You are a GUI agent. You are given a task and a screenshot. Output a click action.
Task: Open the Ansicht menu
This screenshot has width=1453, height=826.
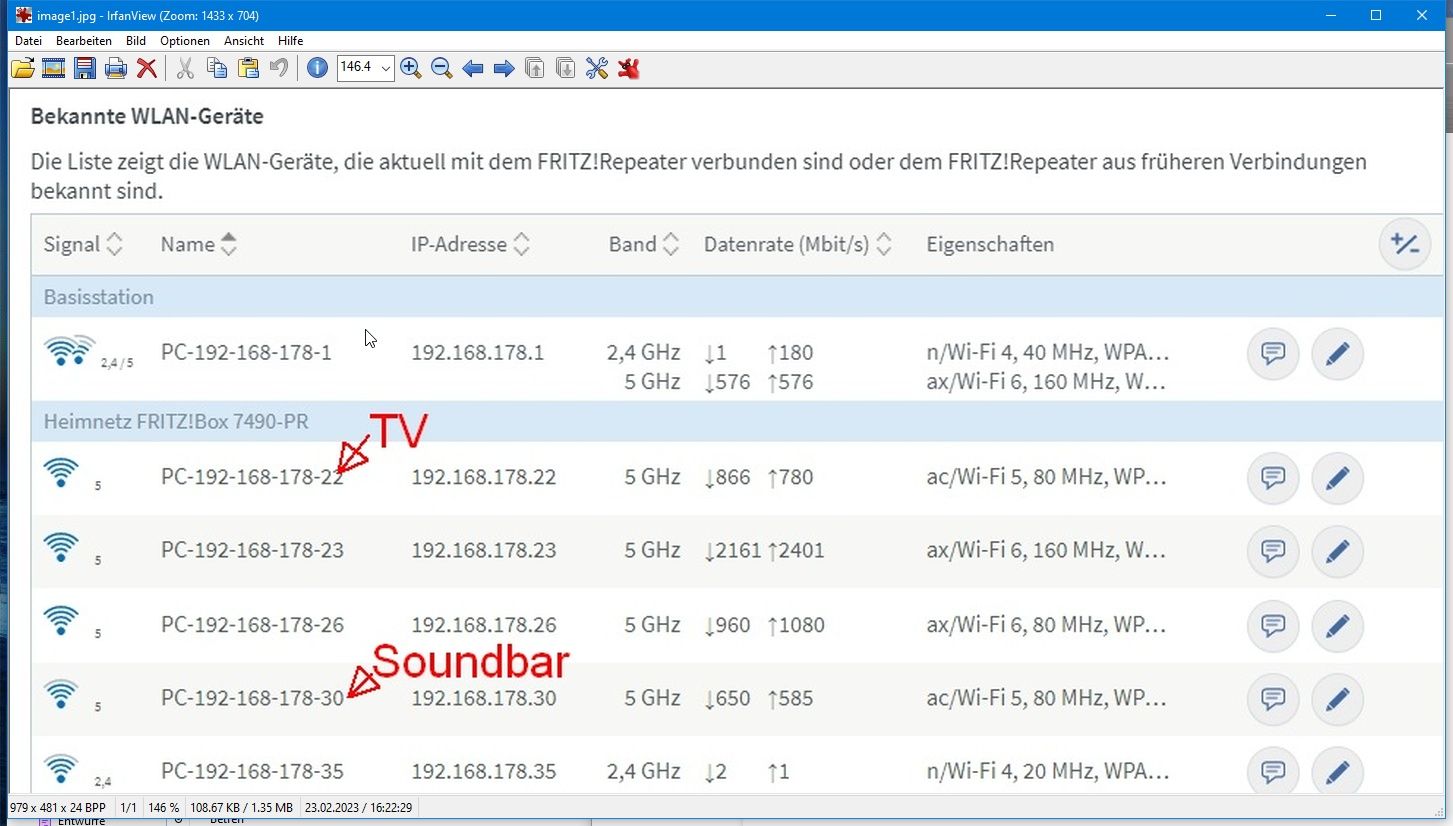(x=244, y=41)
